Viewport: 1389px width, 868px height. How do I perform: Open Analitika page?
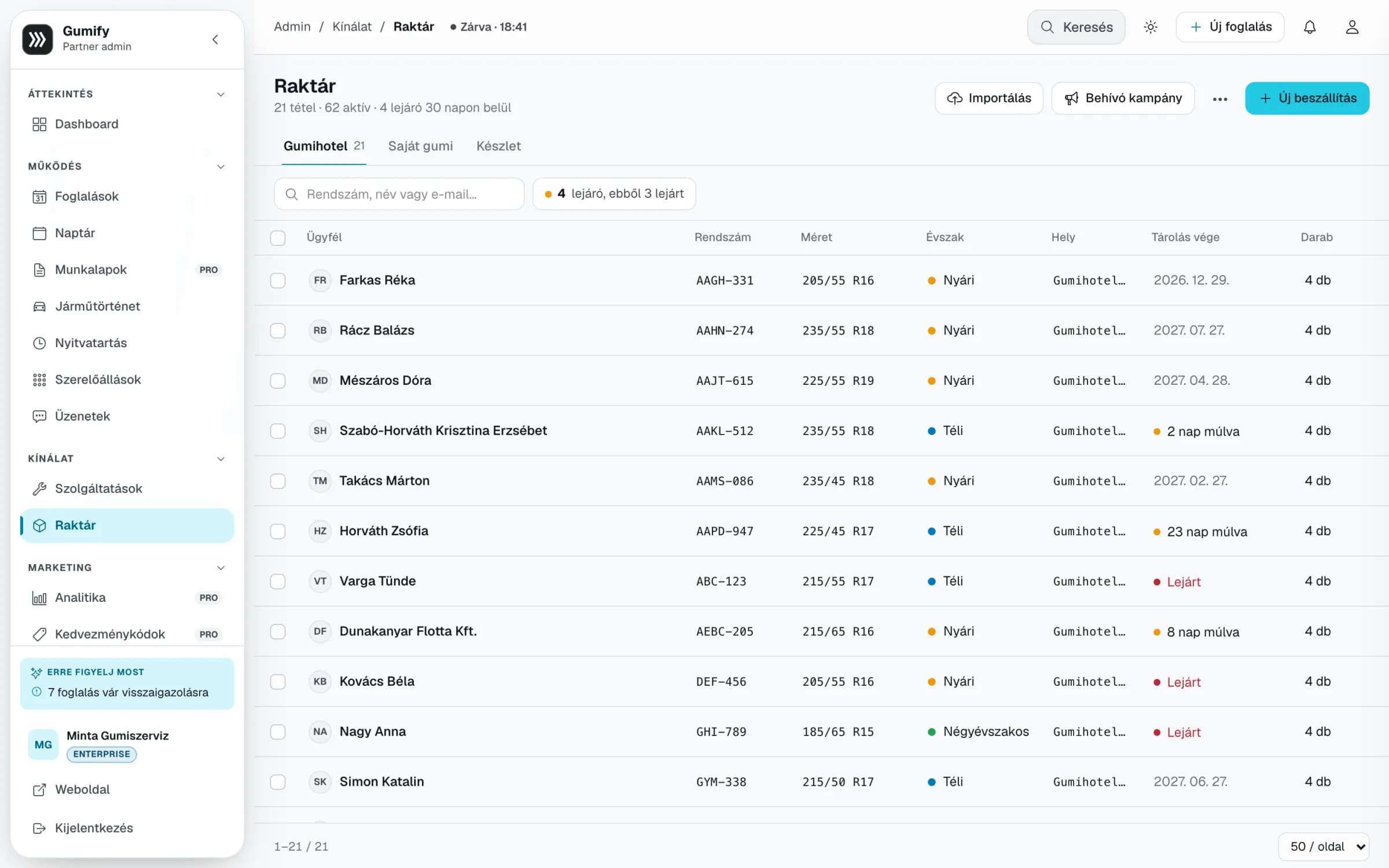127,598
